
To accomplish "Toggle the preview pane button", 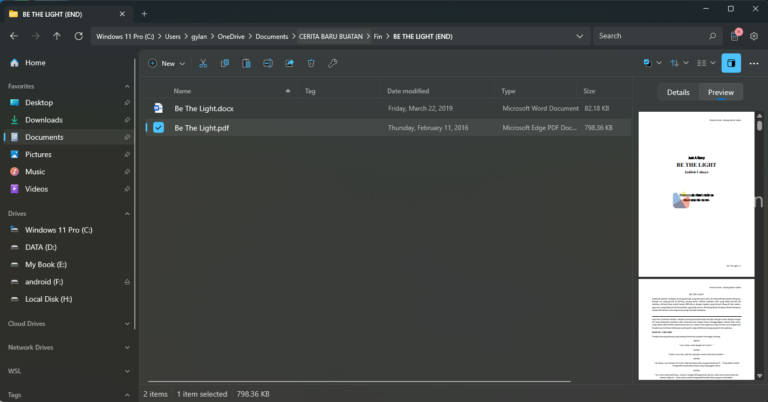I will coord(731,63).
